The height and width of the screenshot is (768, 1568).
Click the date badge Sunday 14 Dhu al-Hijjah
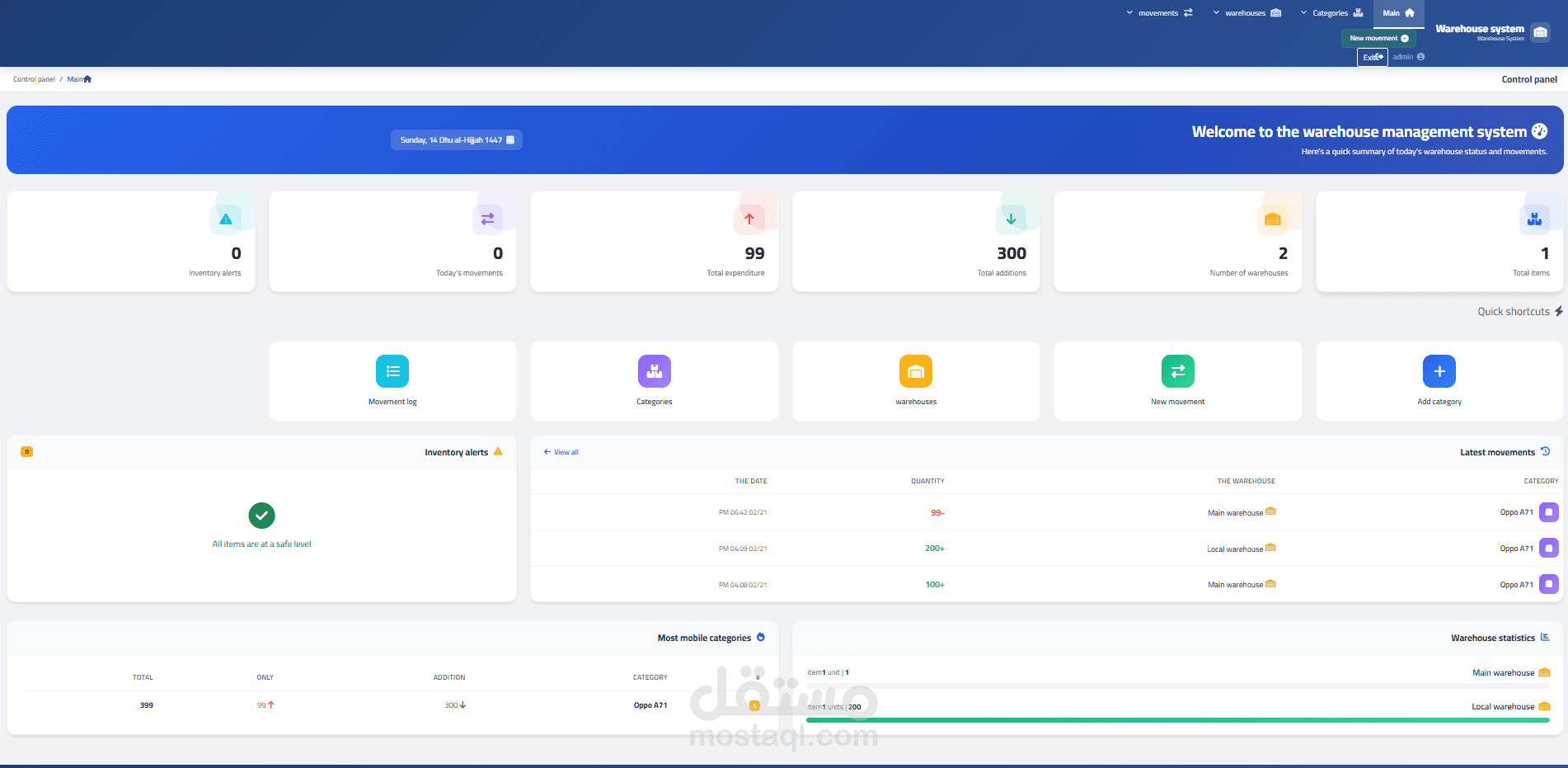457,139
